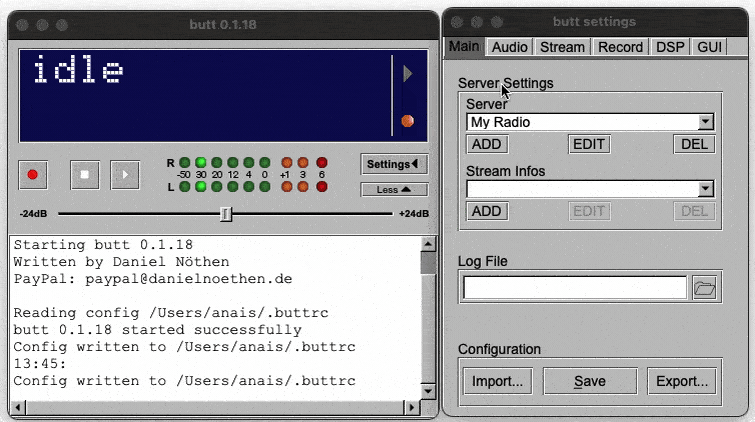The width and height of the screenshot is (755, 422).
Task: Click the arrow indicator in the display
Action: point(407,74)
